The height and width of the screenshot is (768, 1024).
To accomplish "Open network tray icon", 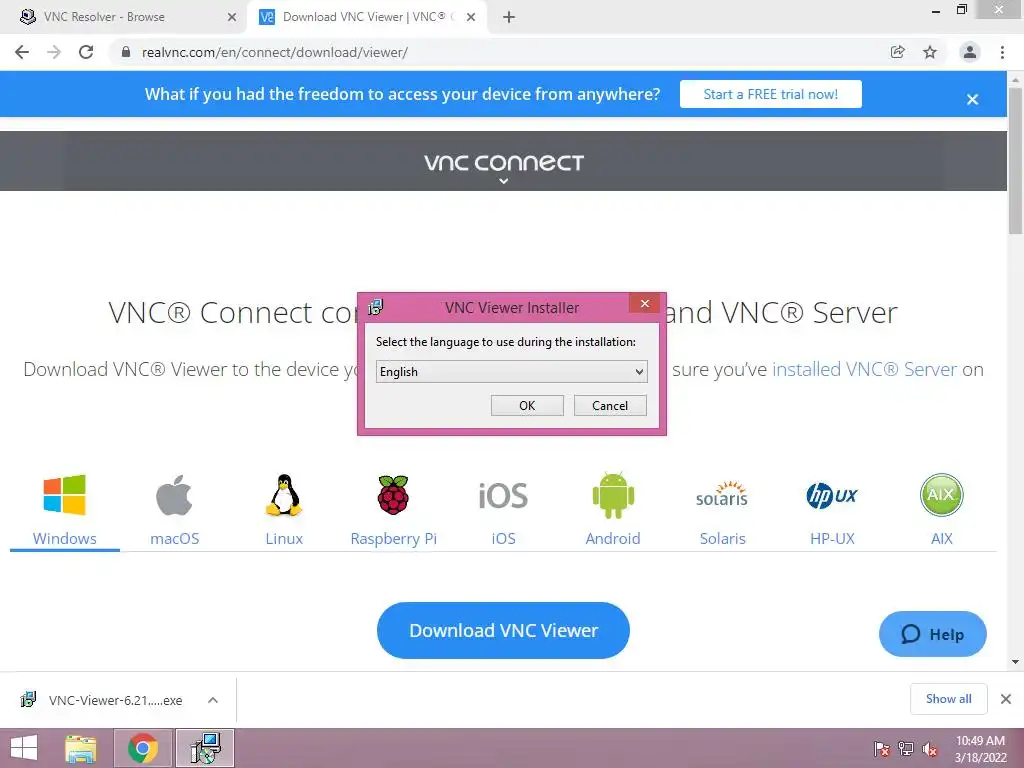I will 906,749.
